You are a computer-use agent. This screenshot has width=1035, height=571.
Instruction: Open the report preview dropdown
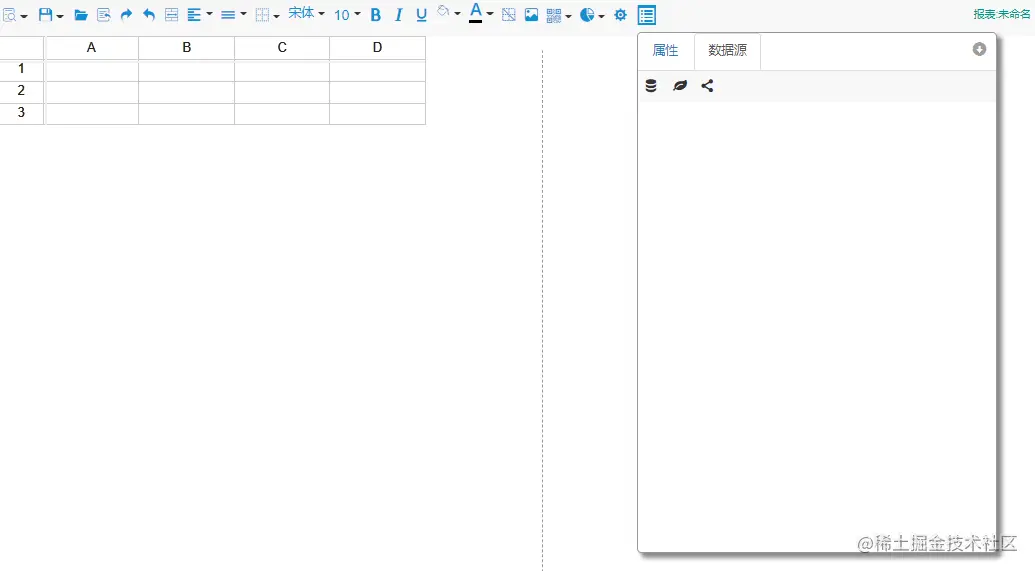click(15, 15)
